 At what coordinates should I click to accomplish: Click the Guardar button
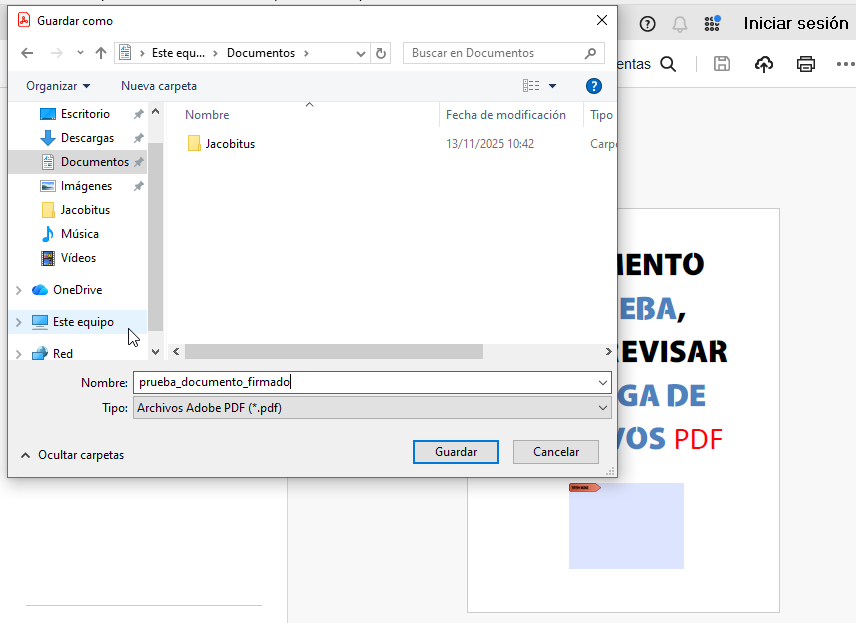click(456, 452)
